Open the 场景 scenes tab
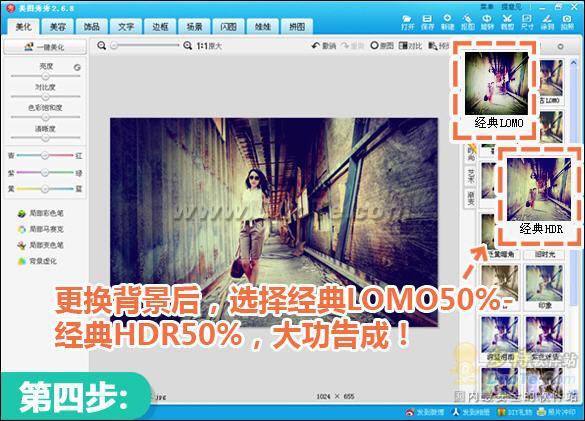Image resolution: width=585 pixels, height=421 pixels. [194, 26]
